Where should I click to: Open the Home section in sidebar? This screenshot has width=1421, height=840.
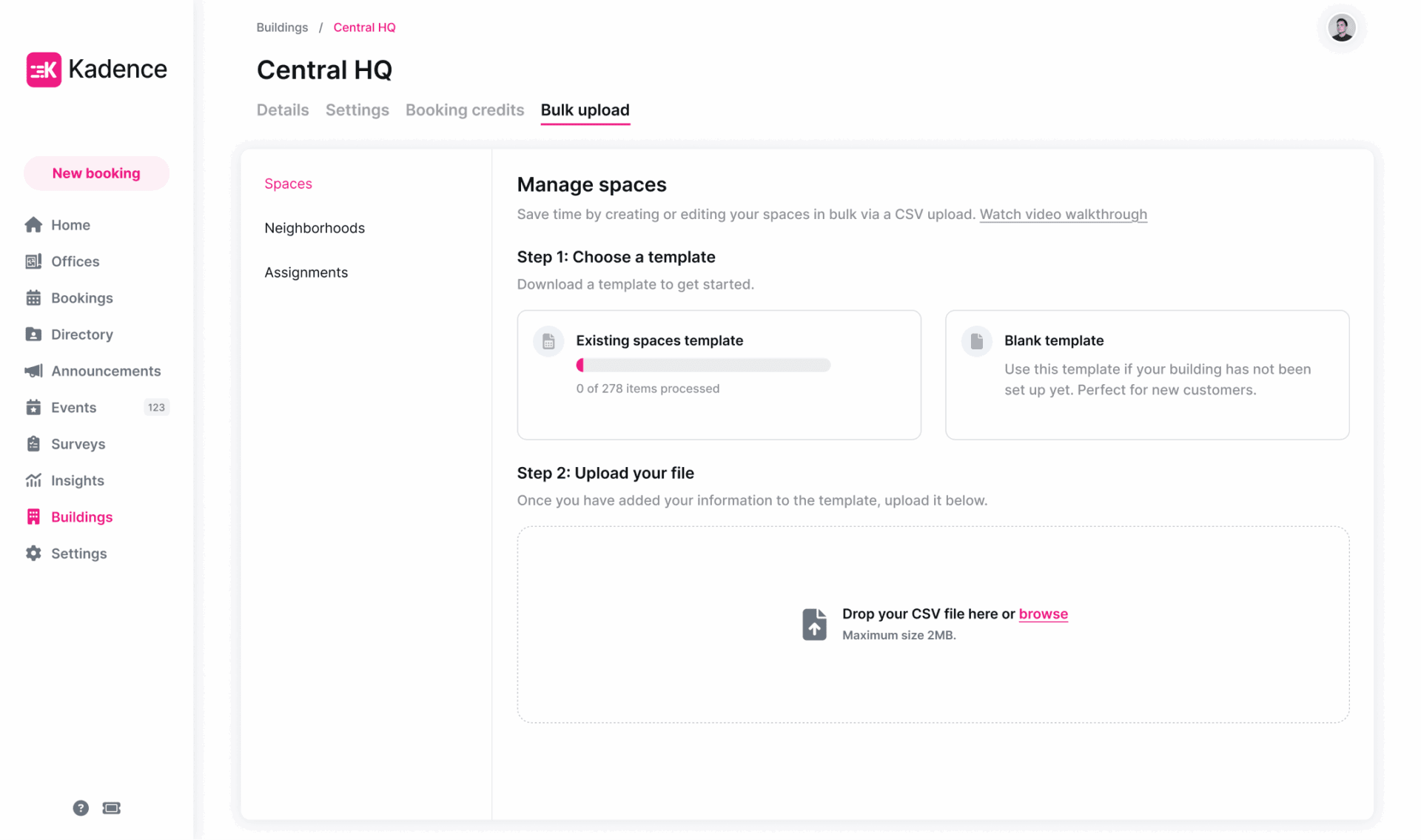tap(70, 224)
